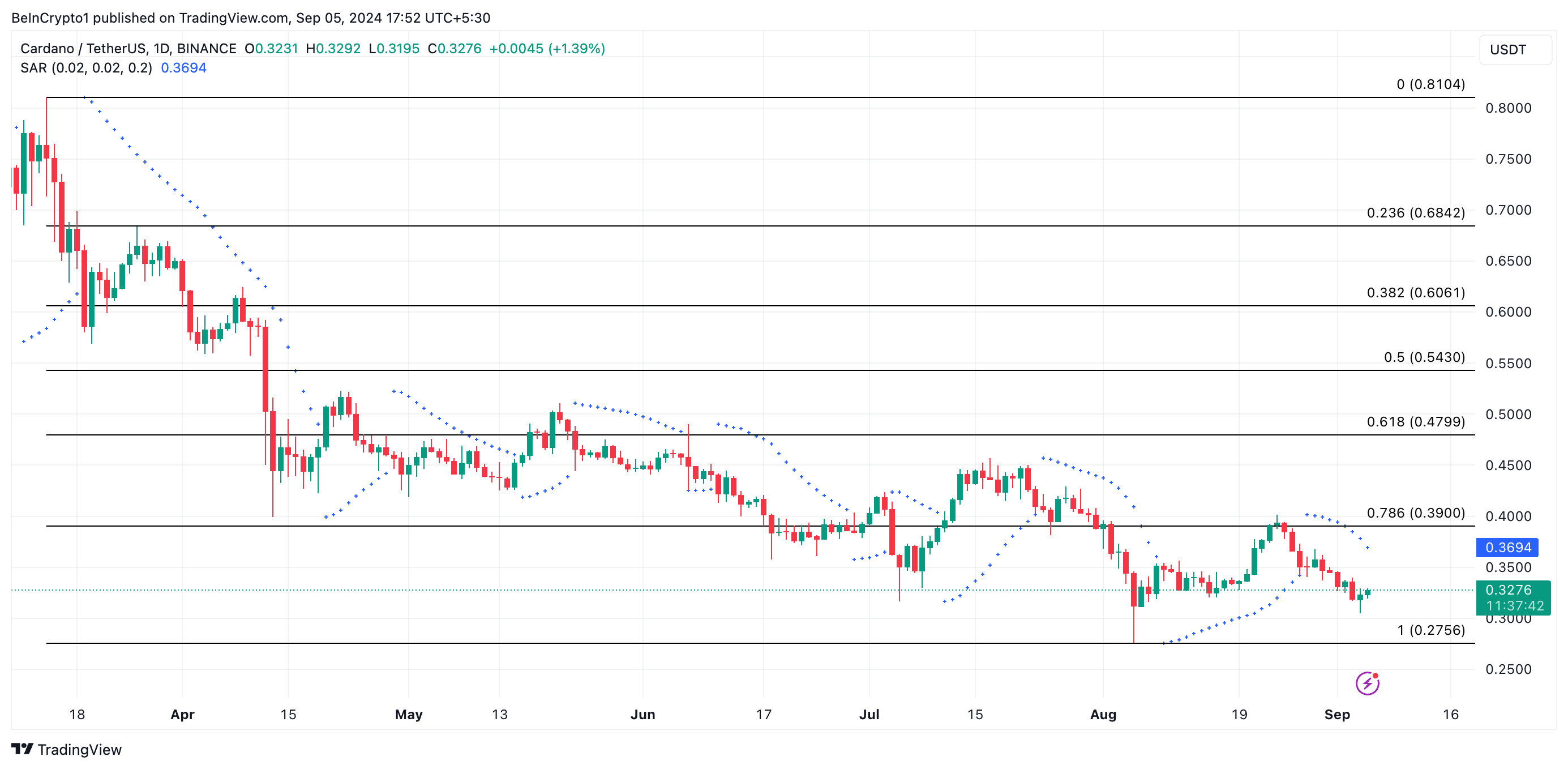The width and height of the screenshot is (1568, 769).
Task: Click the 0.236 (0.6842) Fibonacci level label
Action: click(x=1415, y=212)
